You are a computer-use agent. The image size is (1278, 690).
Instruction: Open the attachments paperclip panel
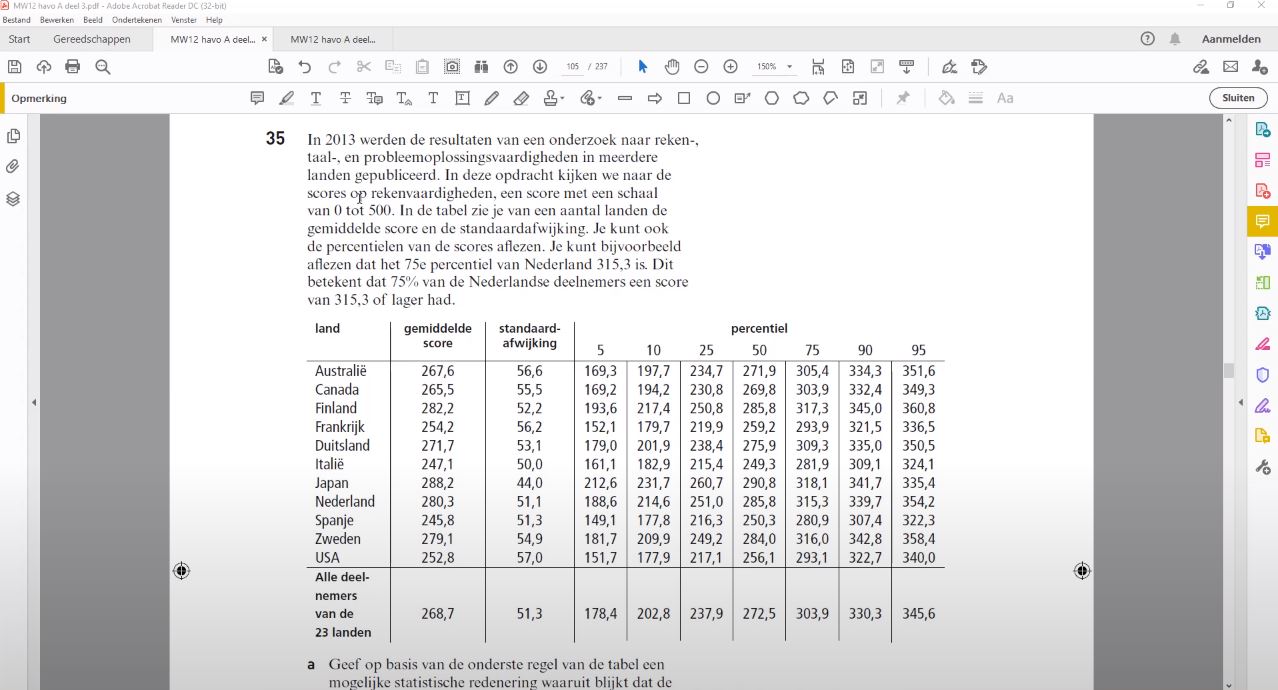[13, 167]
